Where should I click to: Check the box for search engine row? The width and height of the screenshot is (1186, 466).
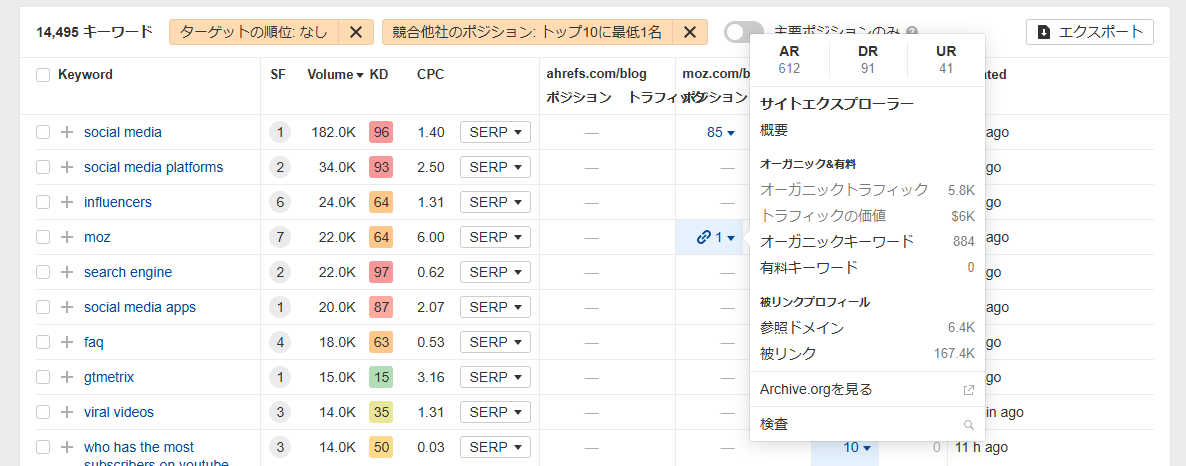pyautogui.click(x=43, y=272)
